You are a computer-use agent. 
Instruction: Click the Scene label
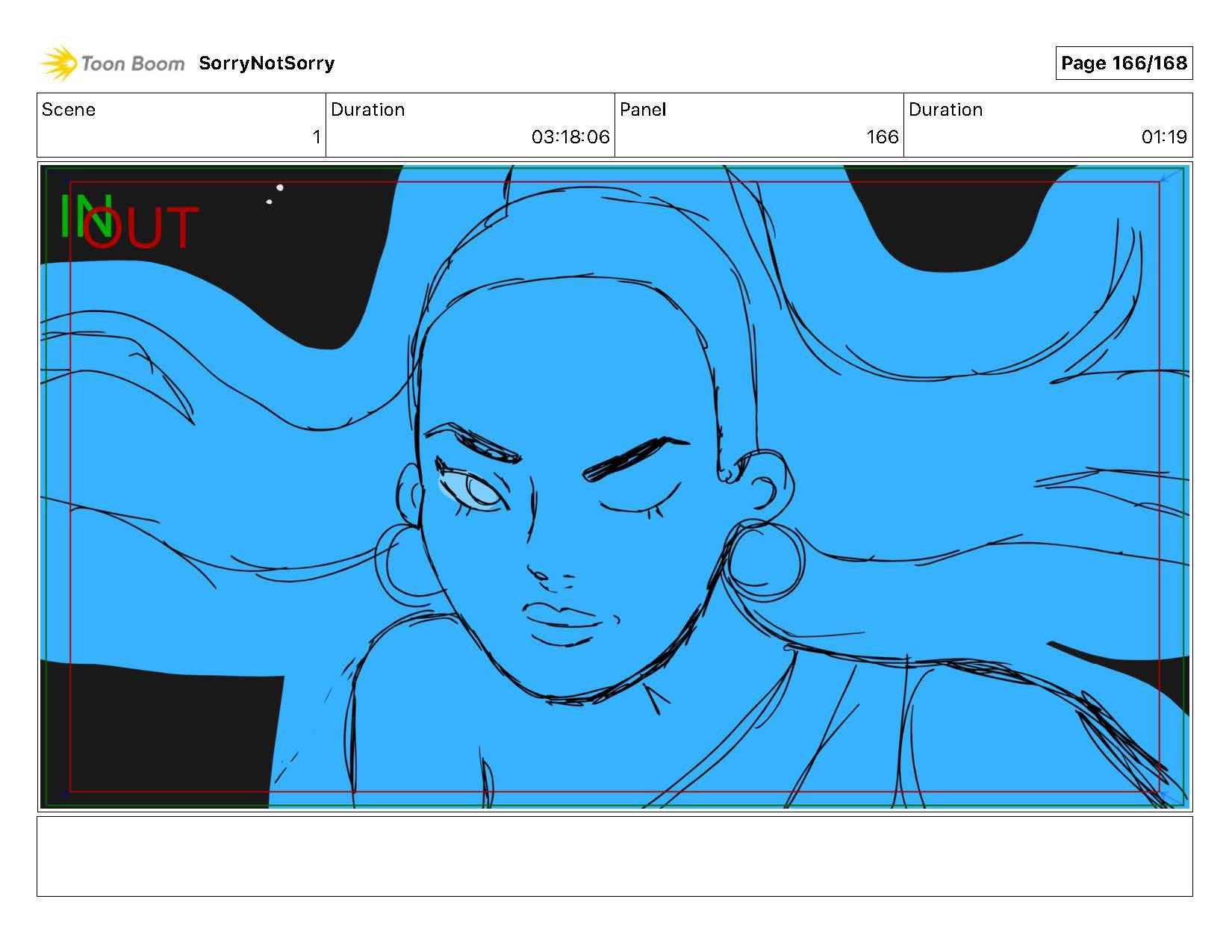[69, 110]
